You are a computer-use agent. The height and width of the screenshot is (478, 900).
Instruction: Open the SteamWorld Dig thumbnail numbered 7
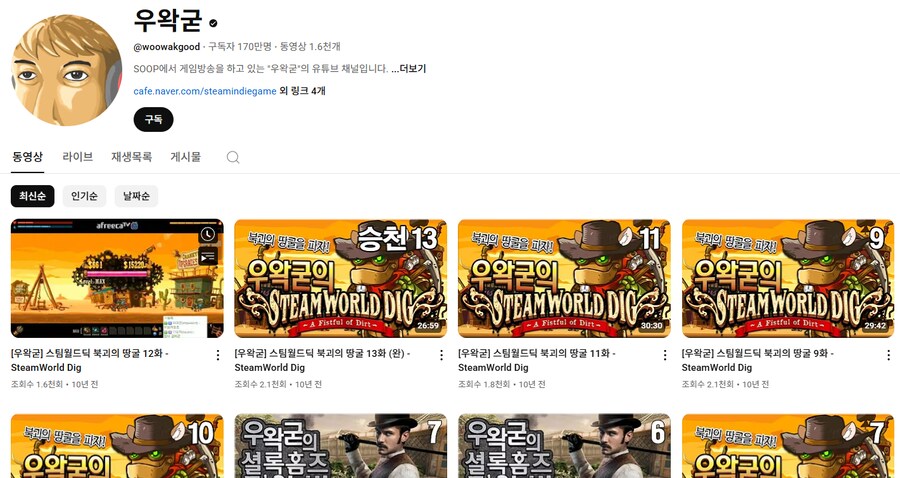tap(788, 446)
